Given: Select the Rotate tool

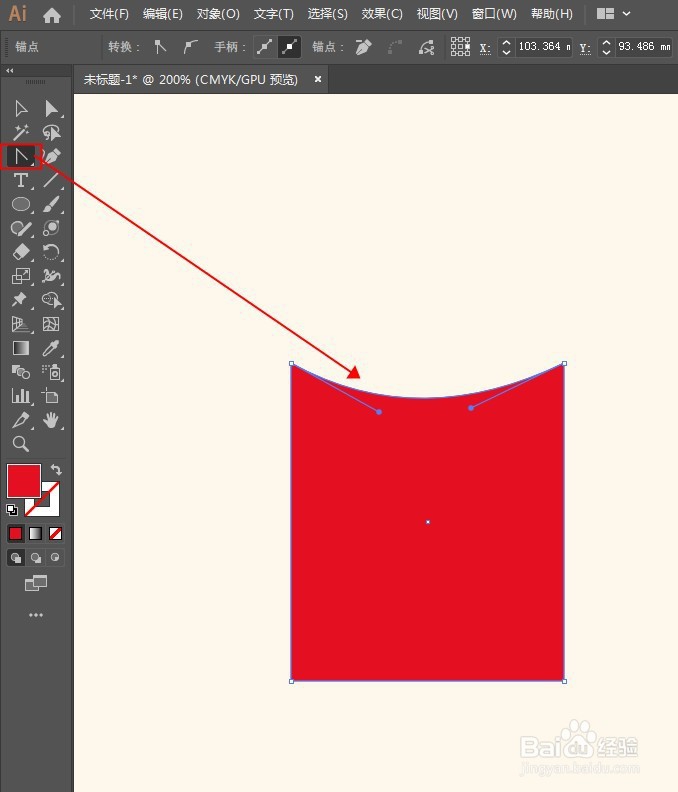Looking at the screenshot, I should [x=52, y=252].
